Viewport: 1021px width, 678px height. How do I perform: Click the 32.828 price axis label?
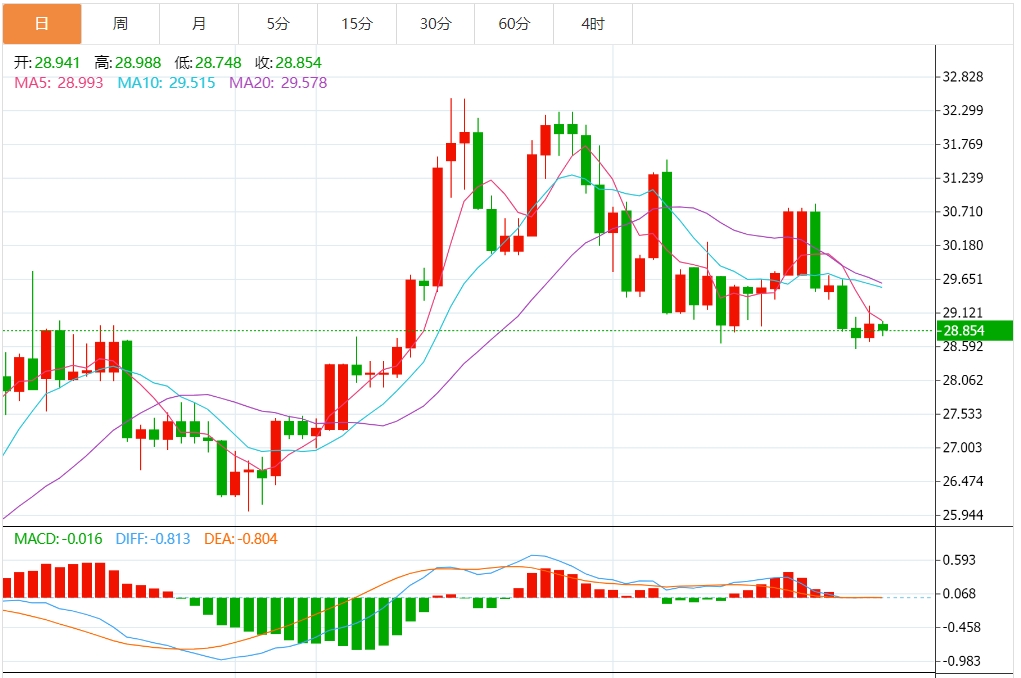click(x=963, y=77)
